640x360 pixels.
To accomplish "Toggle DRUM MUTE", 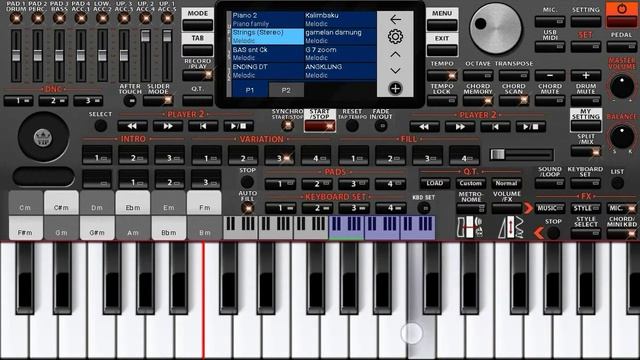I will click(586, 100).
